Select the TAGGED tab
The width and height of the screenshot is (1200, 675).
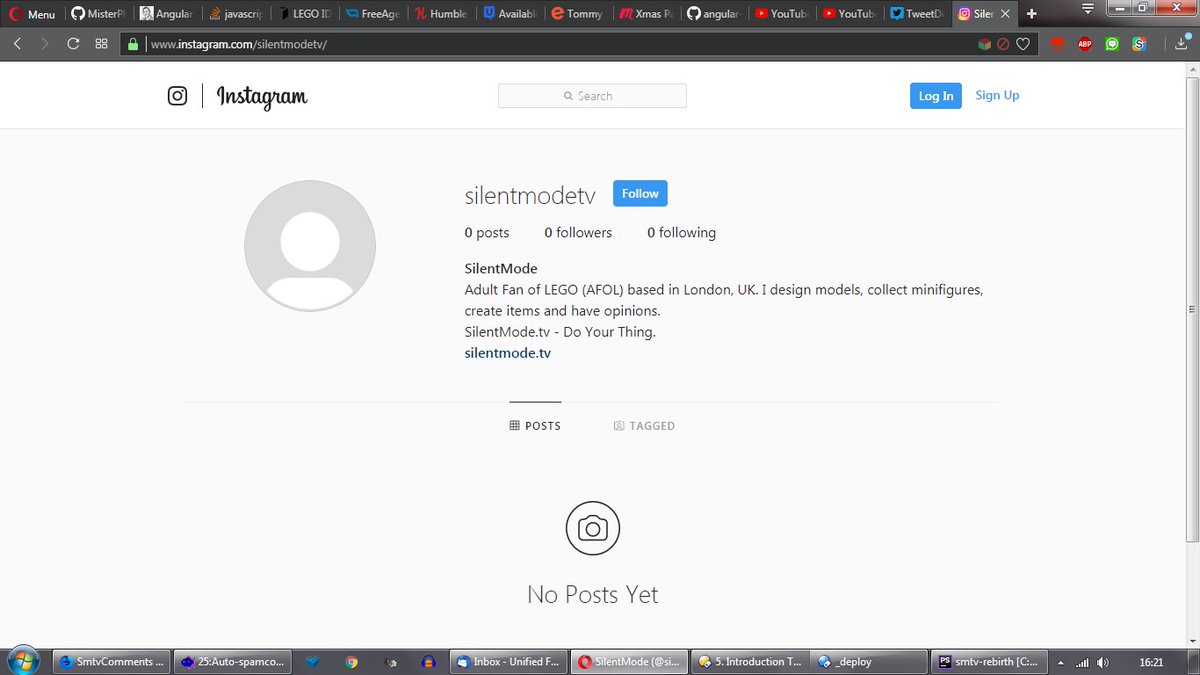point(644,426)
